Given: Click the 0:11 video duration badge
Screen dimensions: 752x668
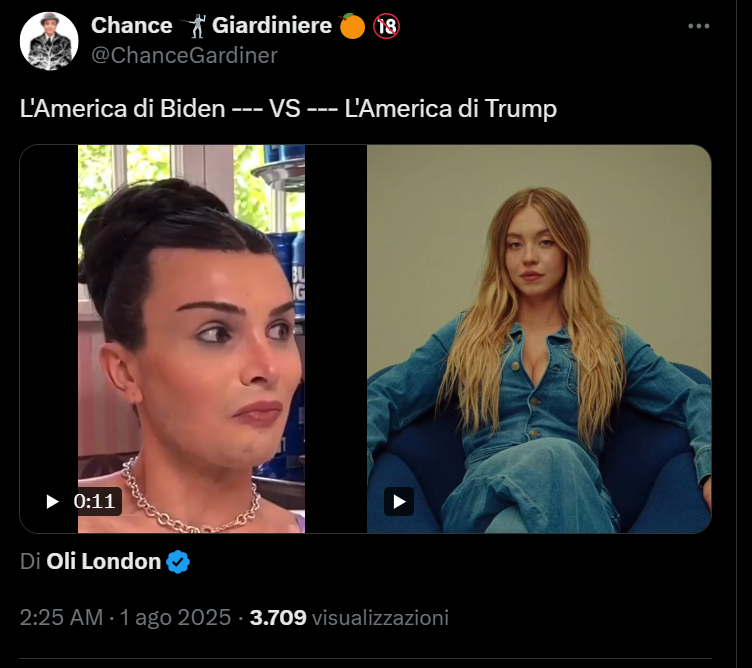Looking at the screenshot, I should click(95, 501).
